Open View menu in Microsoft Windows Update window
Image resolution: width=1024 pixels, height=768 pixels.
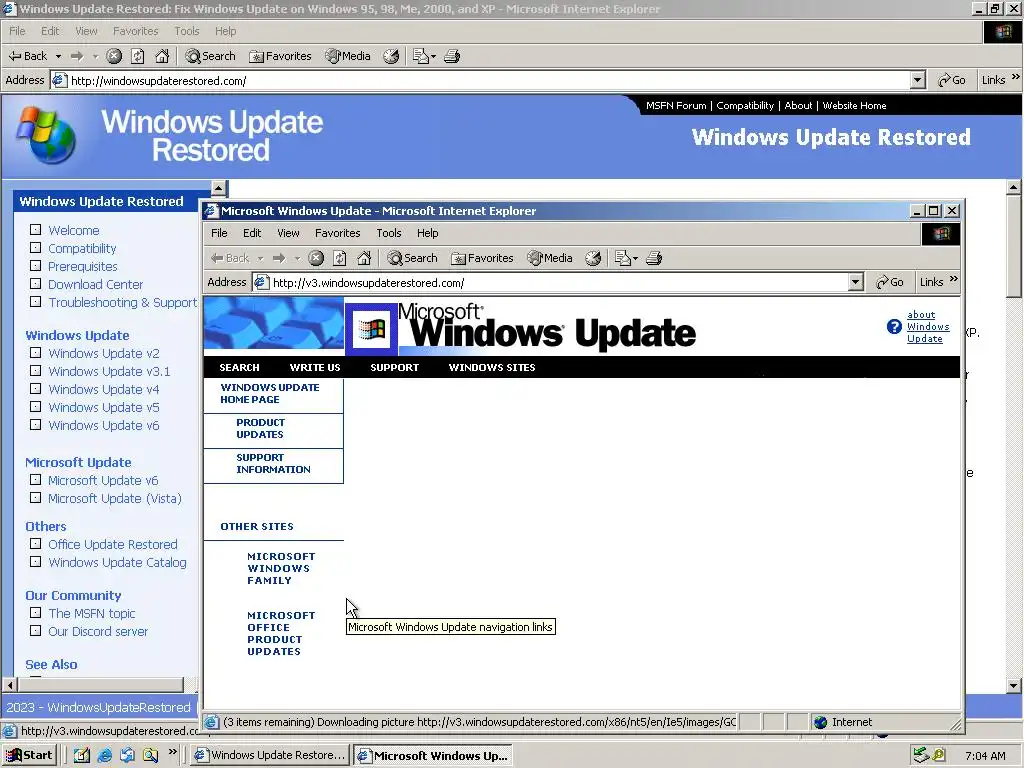pos(288,233)
